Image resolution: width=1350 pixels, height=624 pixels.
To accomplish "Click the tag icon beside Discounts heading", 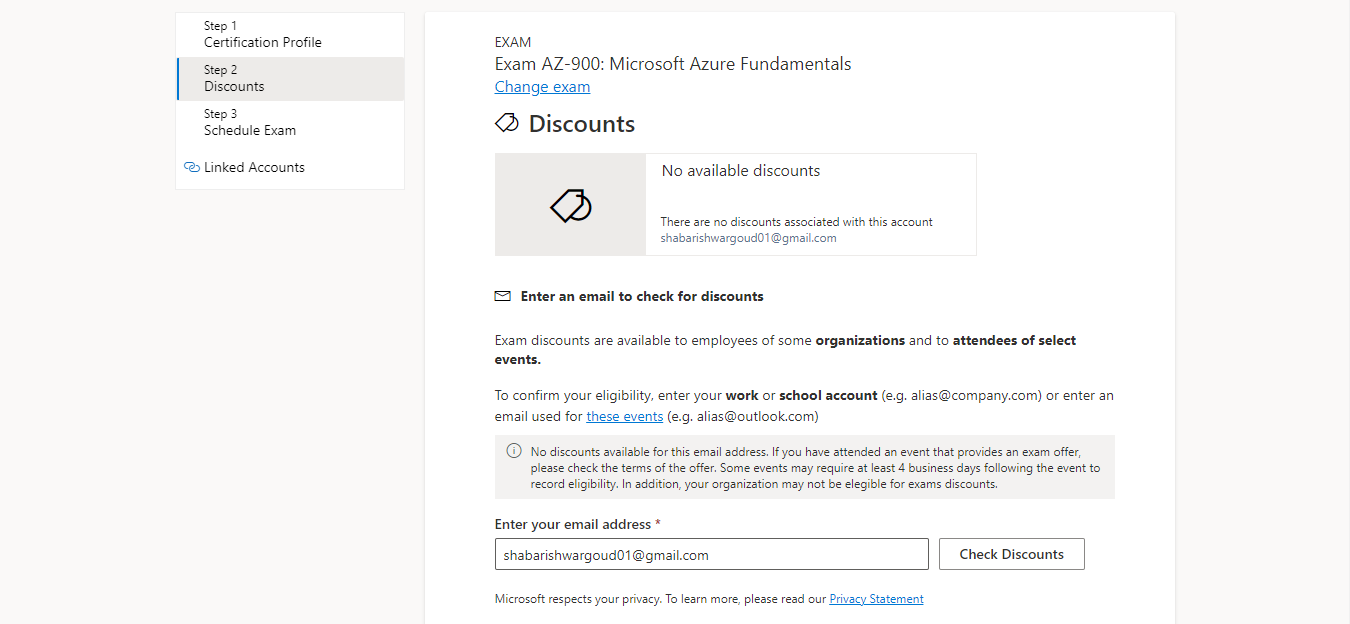I will [x=507, y=123].
